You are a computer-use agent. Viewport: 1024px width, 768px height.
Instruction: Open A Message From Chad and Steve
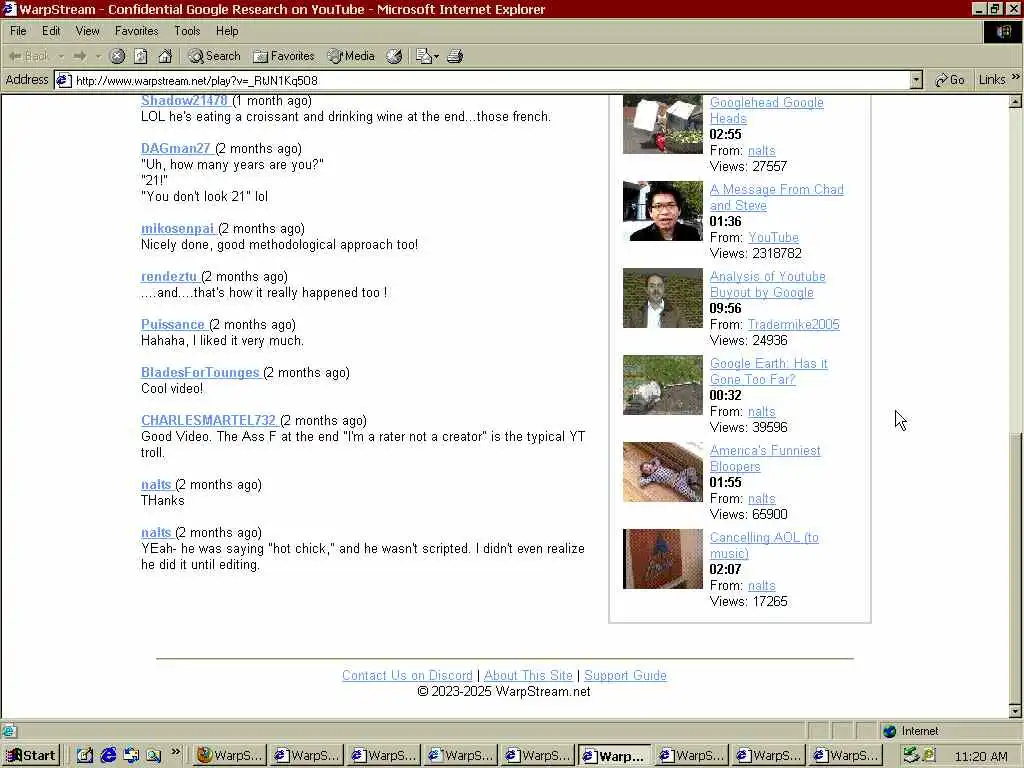click(776, 197)
